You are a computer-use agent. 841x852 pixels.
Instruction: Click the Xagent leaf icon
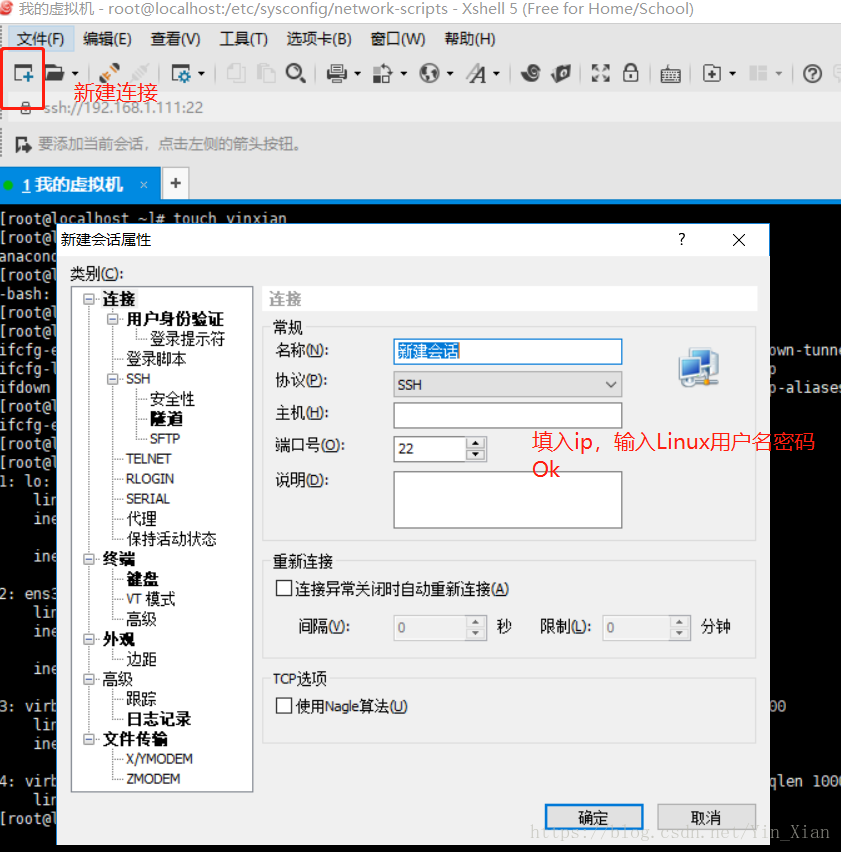561,73
